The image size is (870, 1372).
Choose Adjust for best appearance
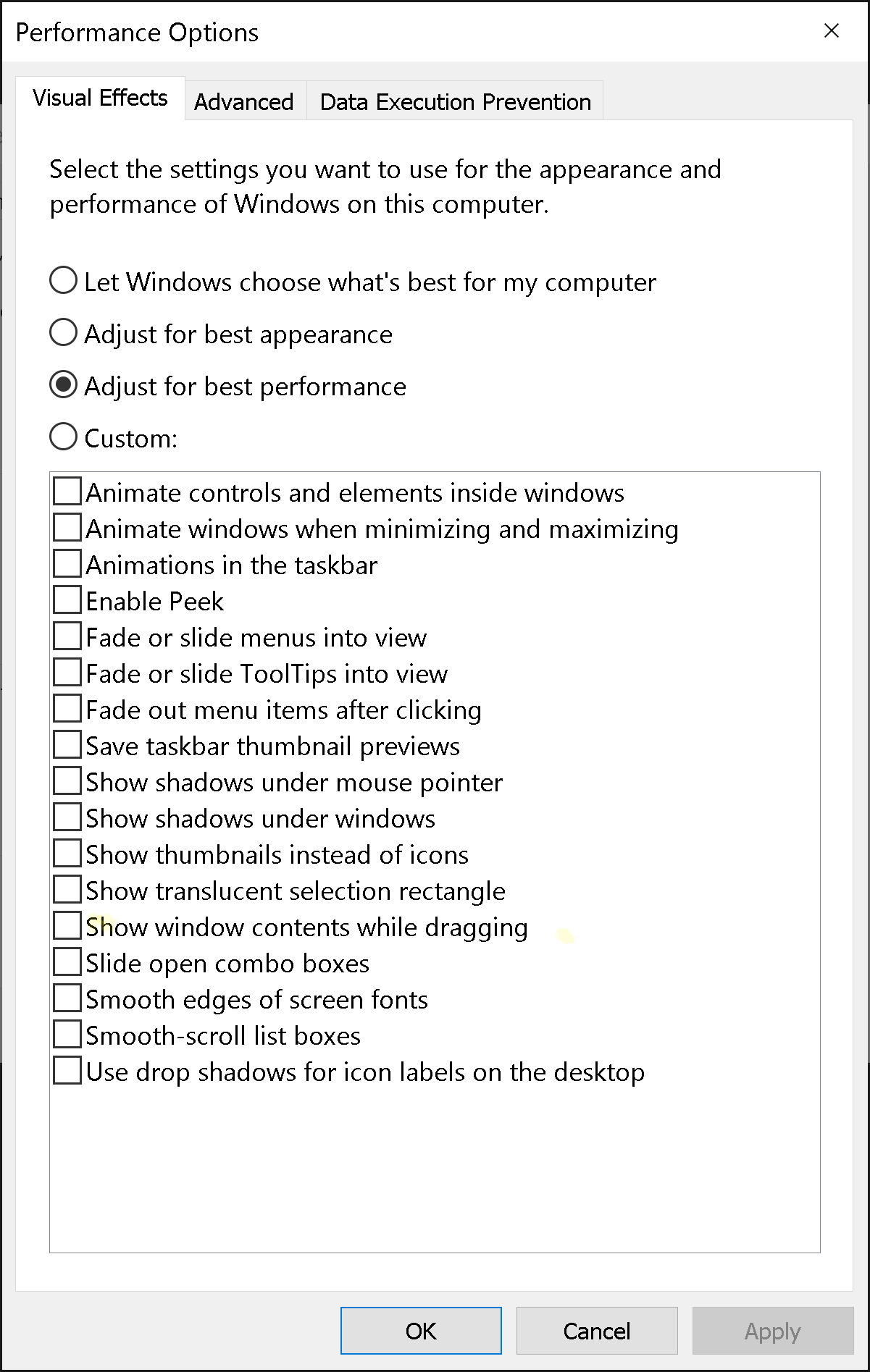(64, 333)
